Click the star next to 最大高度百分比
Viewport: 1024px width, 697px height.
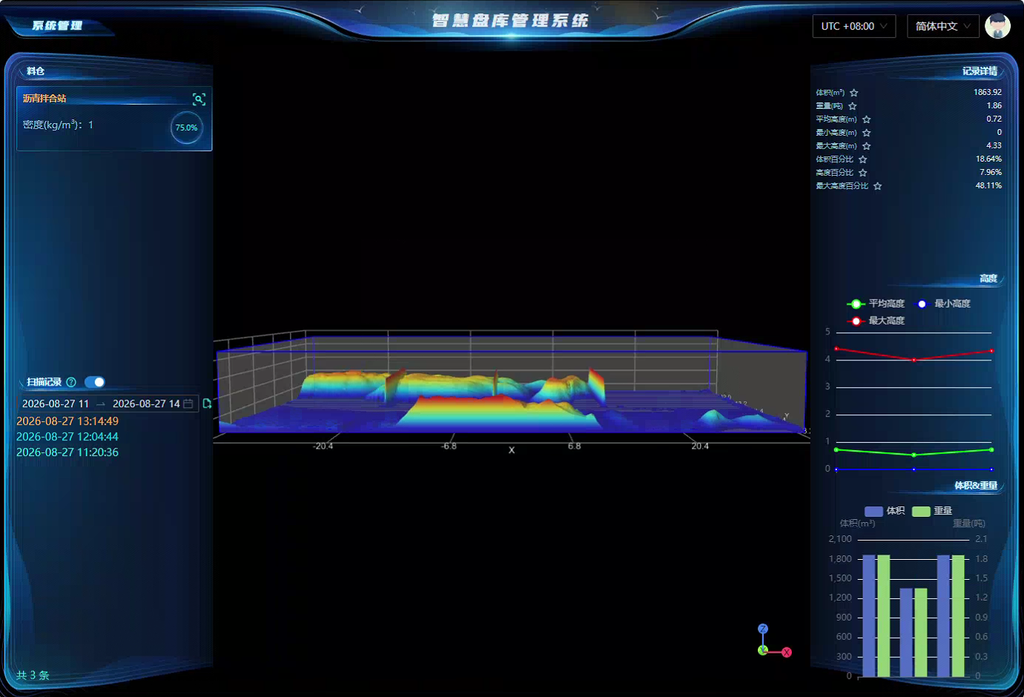coord(878,186)
